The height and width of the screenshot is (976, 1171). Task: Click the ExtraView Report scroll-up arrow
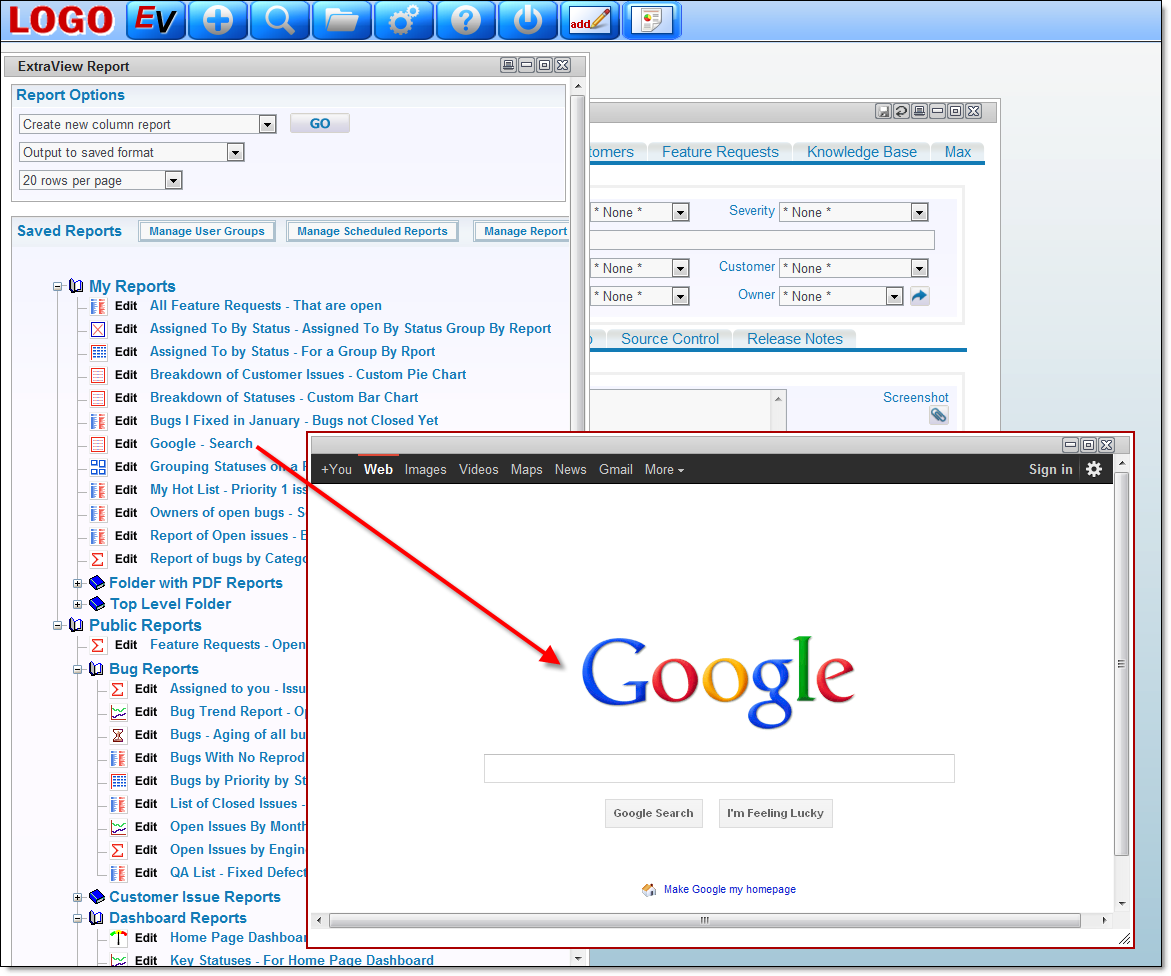click(x=578, y=87)
